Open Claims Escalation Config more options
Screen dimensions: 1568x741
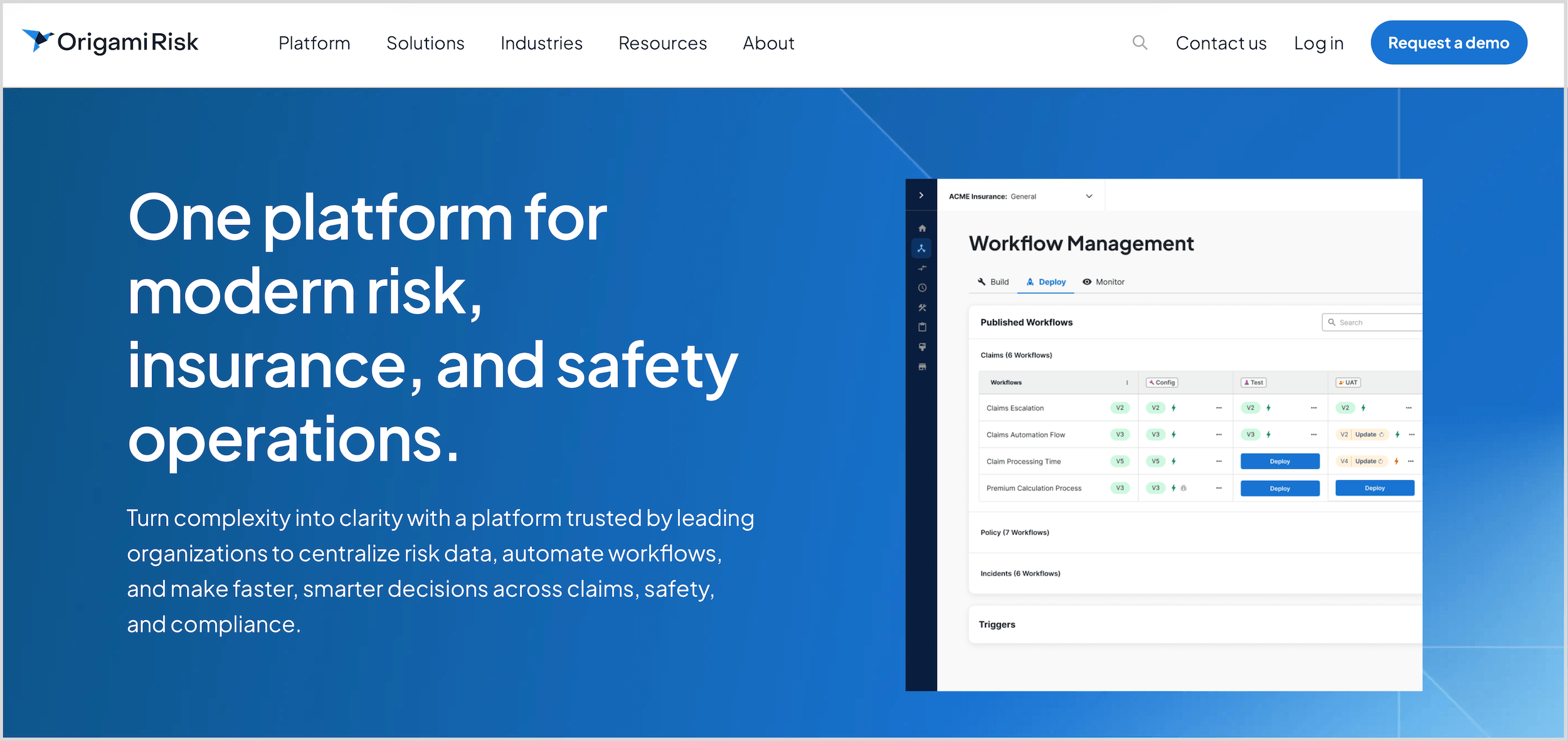tap(1219, 408)
